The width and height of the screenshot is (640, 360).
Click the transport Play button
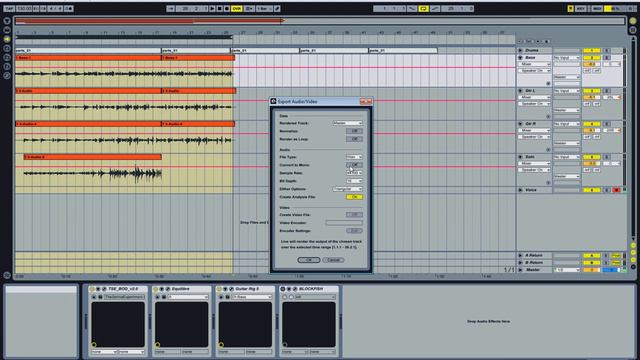[212, 9]
